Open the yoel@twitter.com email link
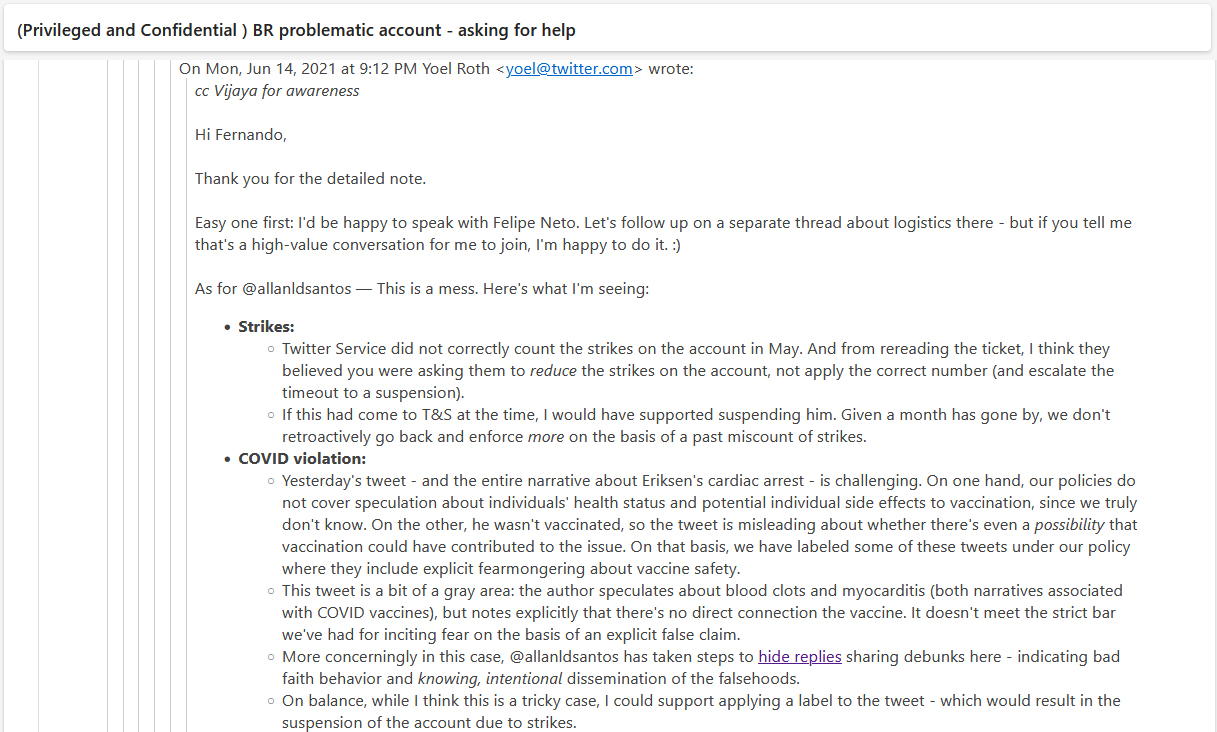The width and height of the screenshot is (1217, 732). pos(569,69)
